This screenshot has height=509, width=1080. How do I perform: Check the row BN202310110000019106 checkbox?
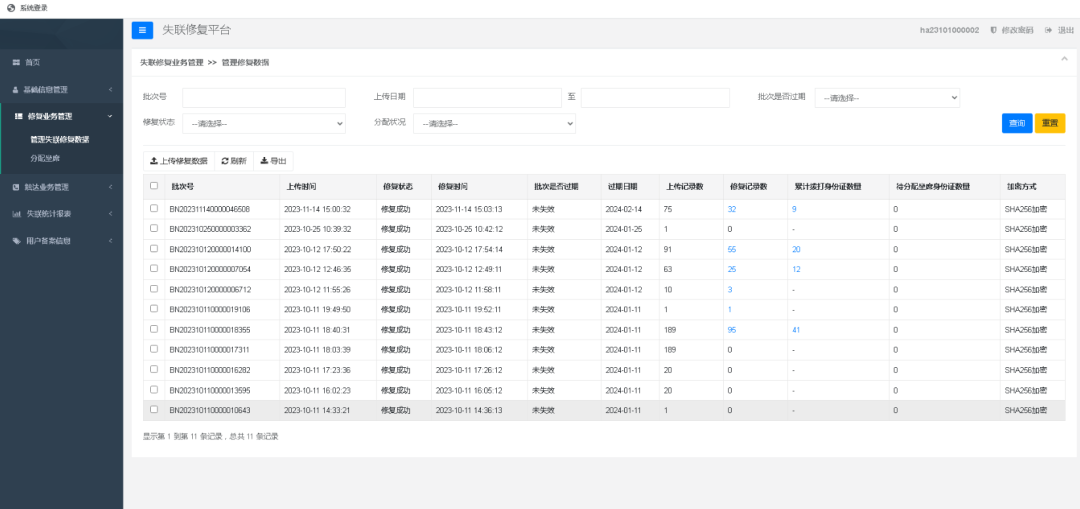[x=154, y=309]
